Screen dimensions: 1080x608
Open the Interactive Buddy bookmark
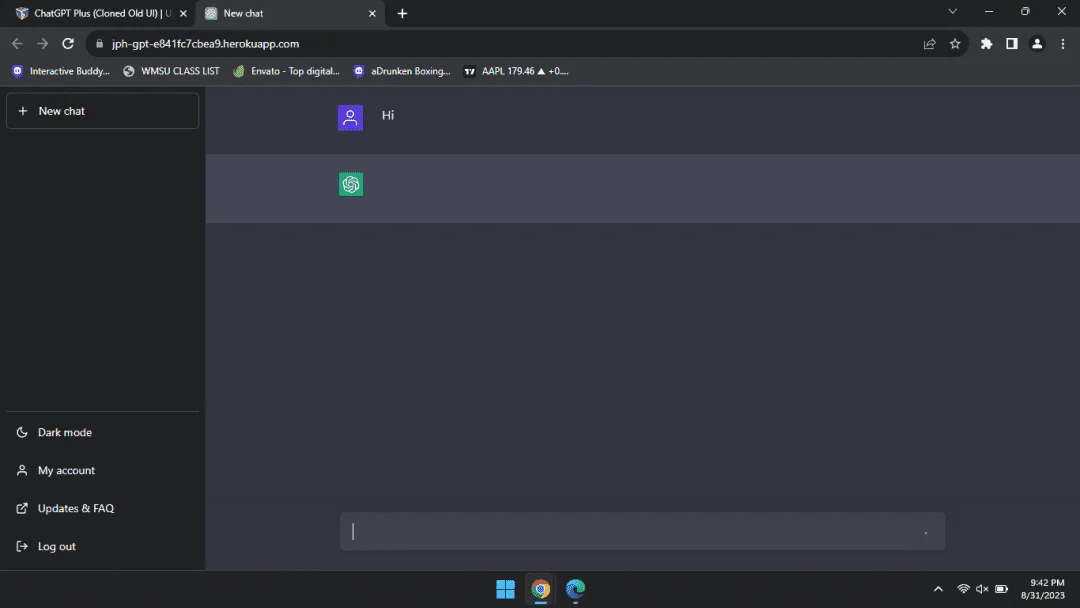61,71
